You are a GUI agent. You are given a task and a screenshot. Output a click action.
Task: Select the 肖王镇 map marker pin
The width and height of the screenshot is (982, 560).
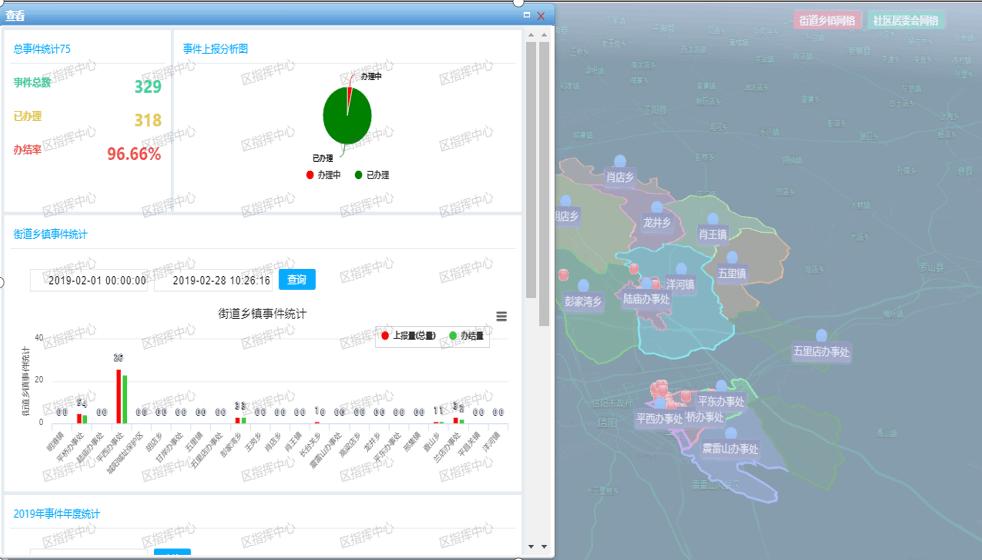click(x=713, y=219)
